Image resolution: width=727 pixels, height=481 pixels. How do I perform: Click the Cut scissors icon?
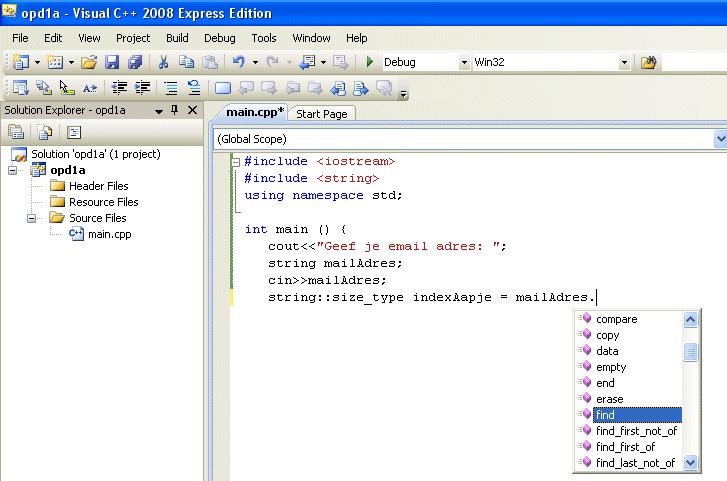tap(165, 62)
